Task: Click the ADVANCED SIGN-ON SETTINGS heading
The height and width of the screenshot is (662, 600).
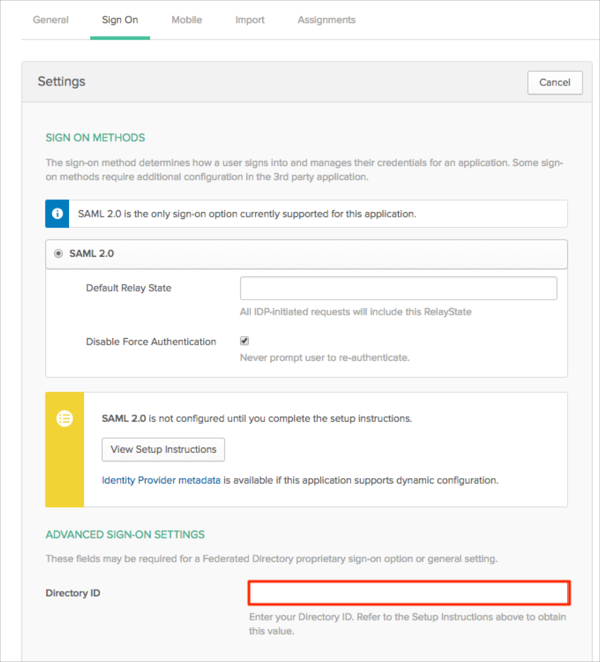Action: pos(125,535)
